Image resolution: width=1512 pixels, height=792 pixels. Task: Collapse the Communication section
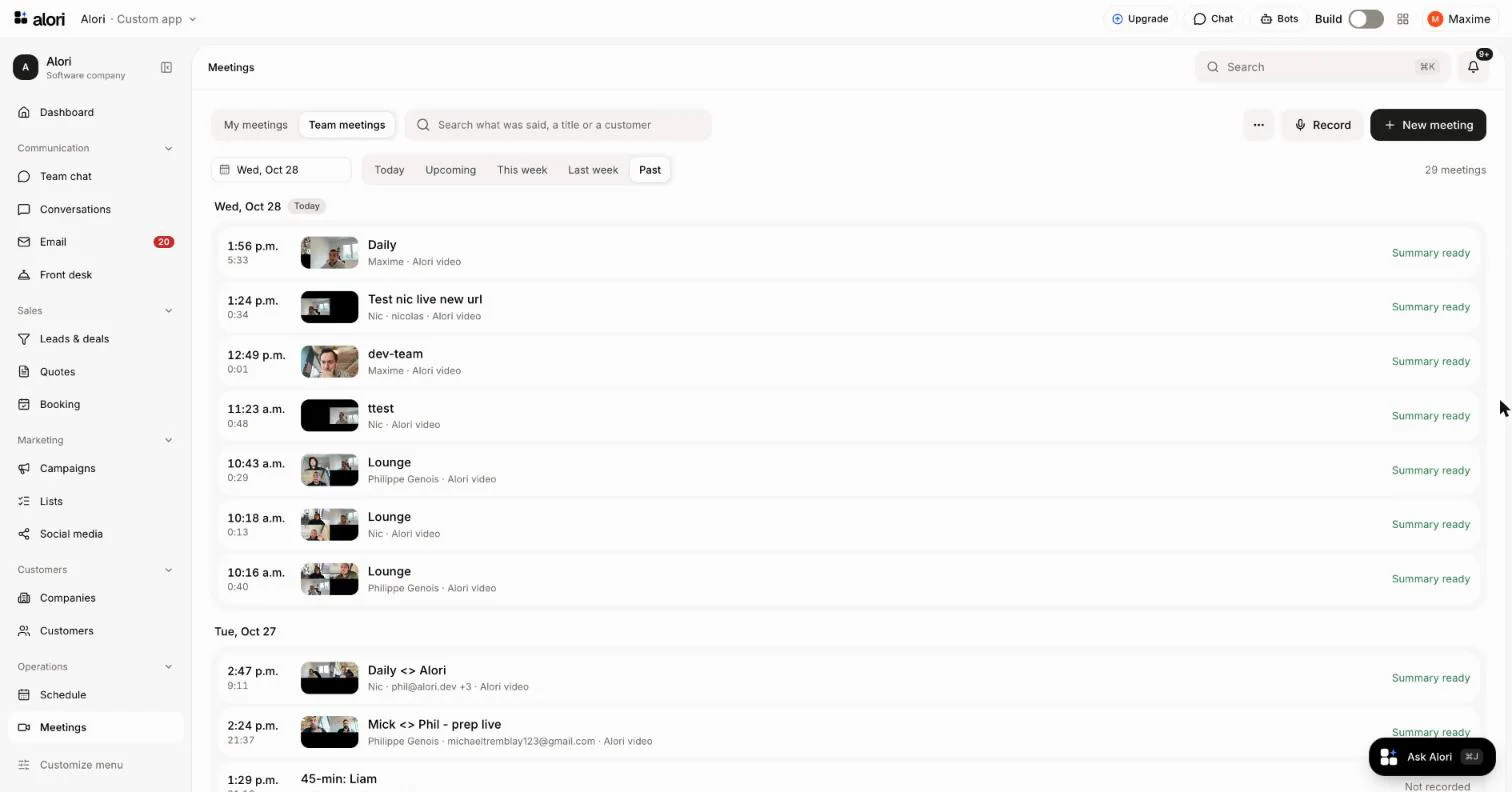tap(168, 149)
